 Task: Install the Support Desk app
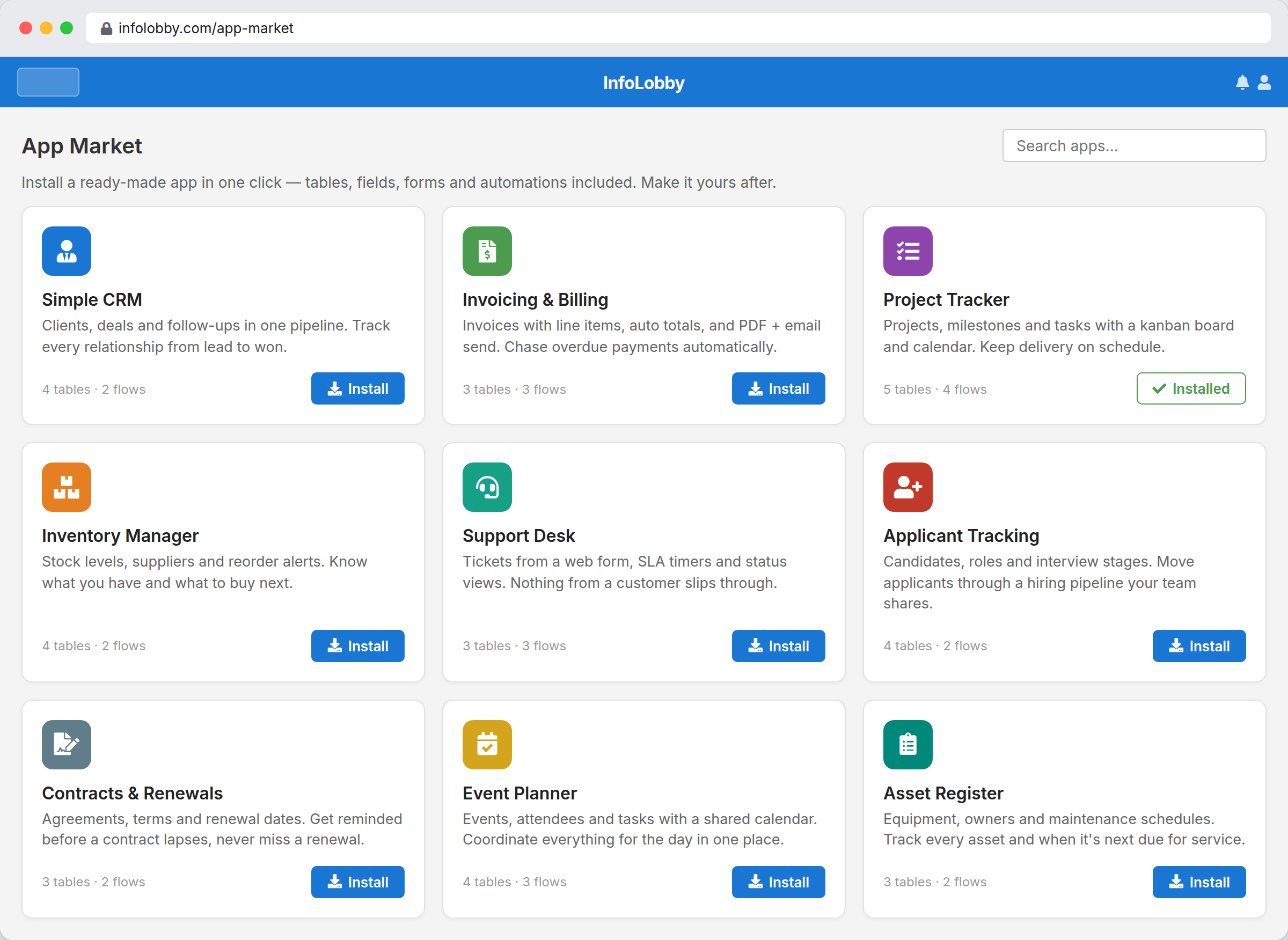778,646
